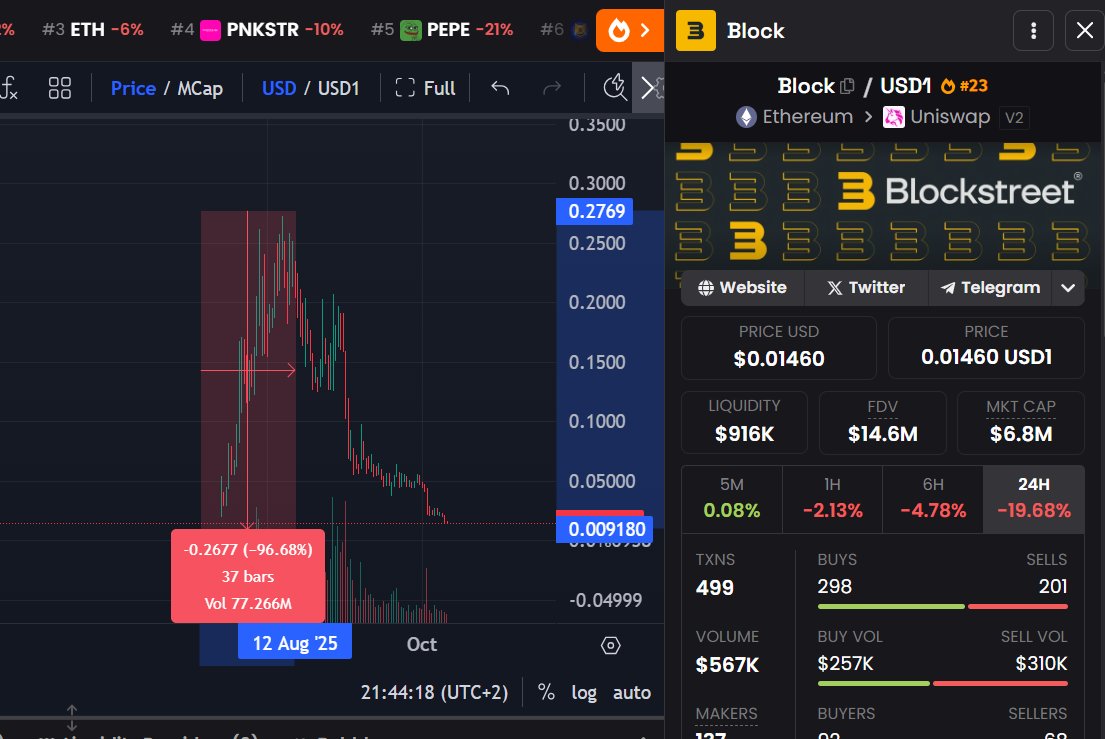Open the indicators fx menu
Image resolution: width=1105 pixels, height=739 pixels.
(x=8, y=89)
